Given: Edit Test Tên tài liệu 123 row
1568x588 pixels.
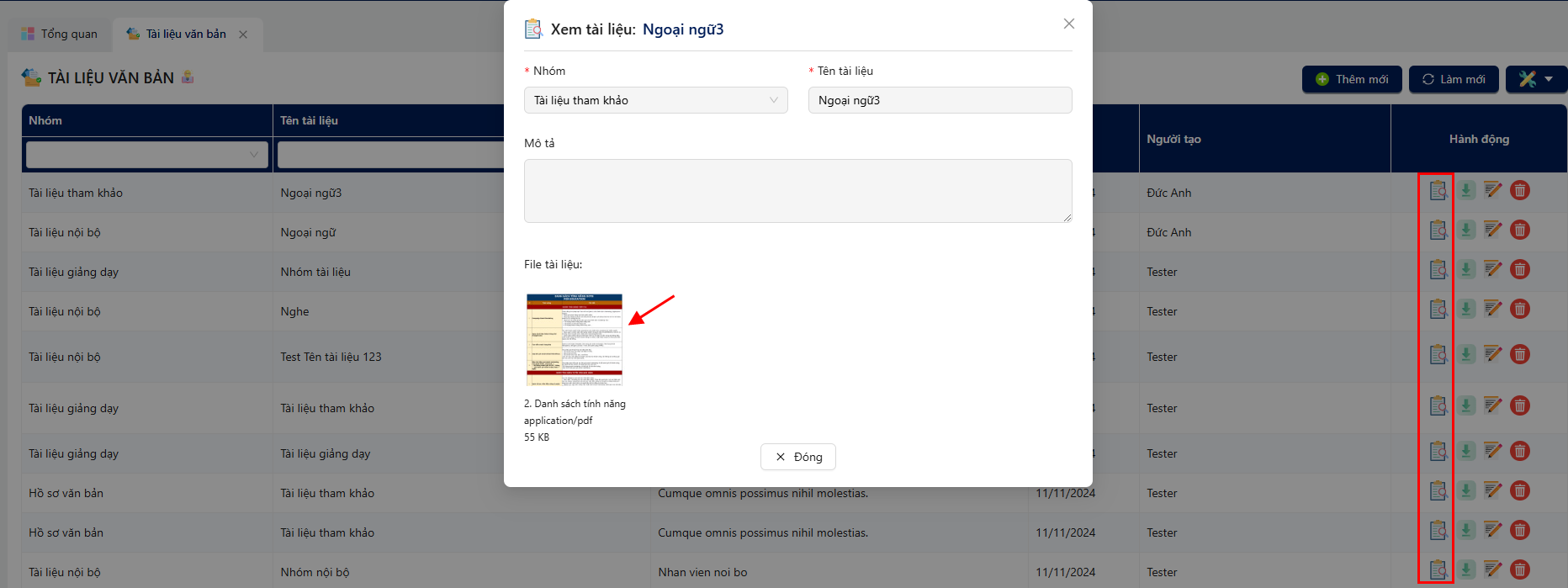Looking at the screenshot, I should point(1493,354).
